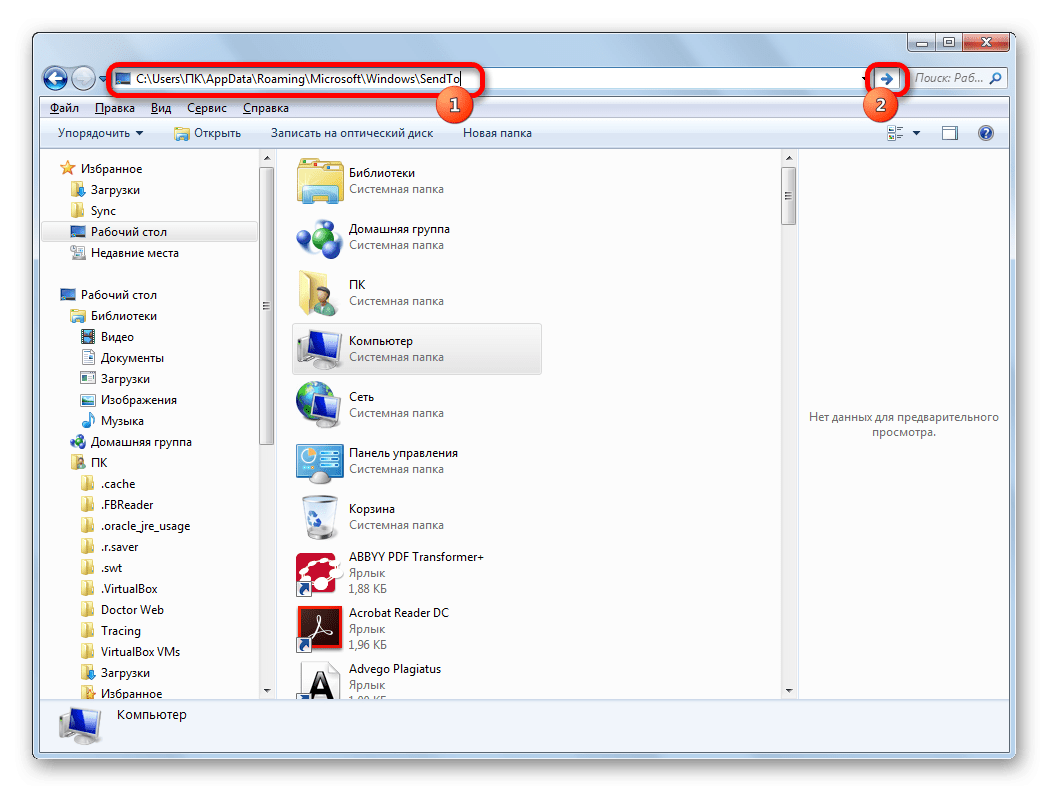Select the .cache folder in tree

108,484
